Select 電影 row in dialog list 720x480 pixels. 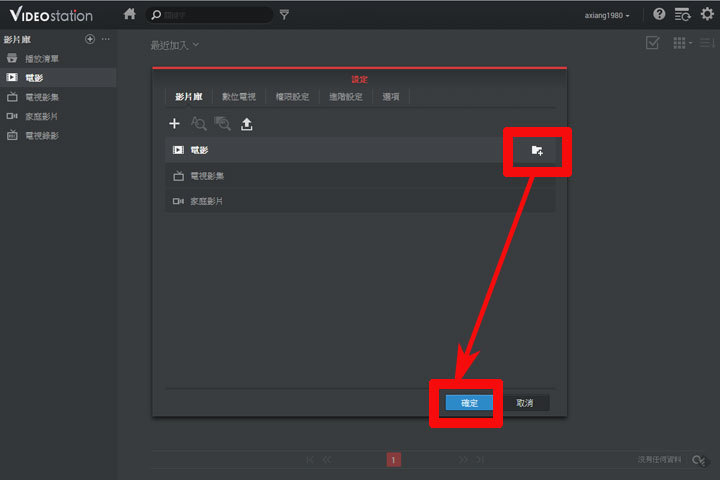point(360,150)
